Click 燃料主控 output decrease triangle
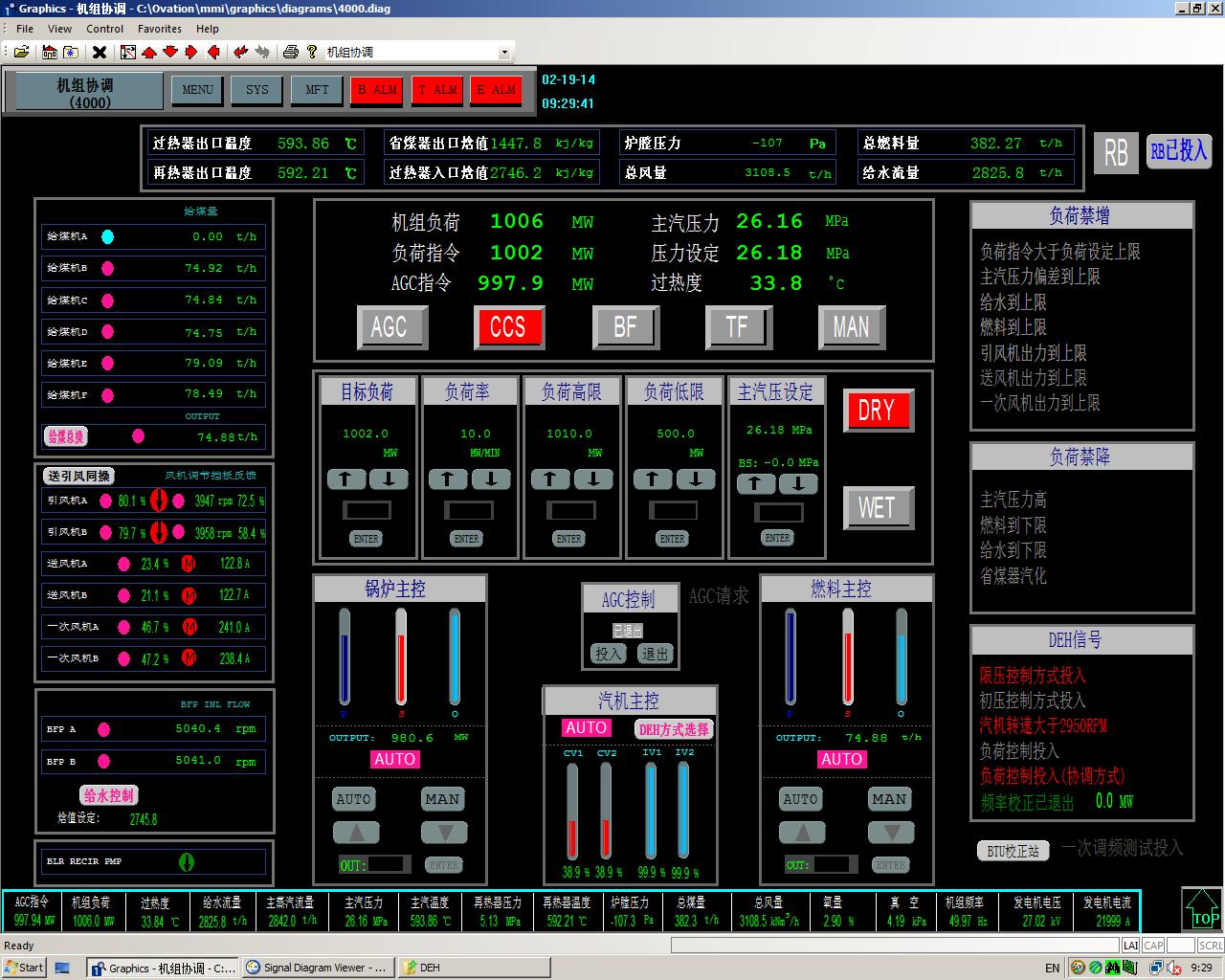The height and width of the screenshot is (980, 1225). coord(891,833)
